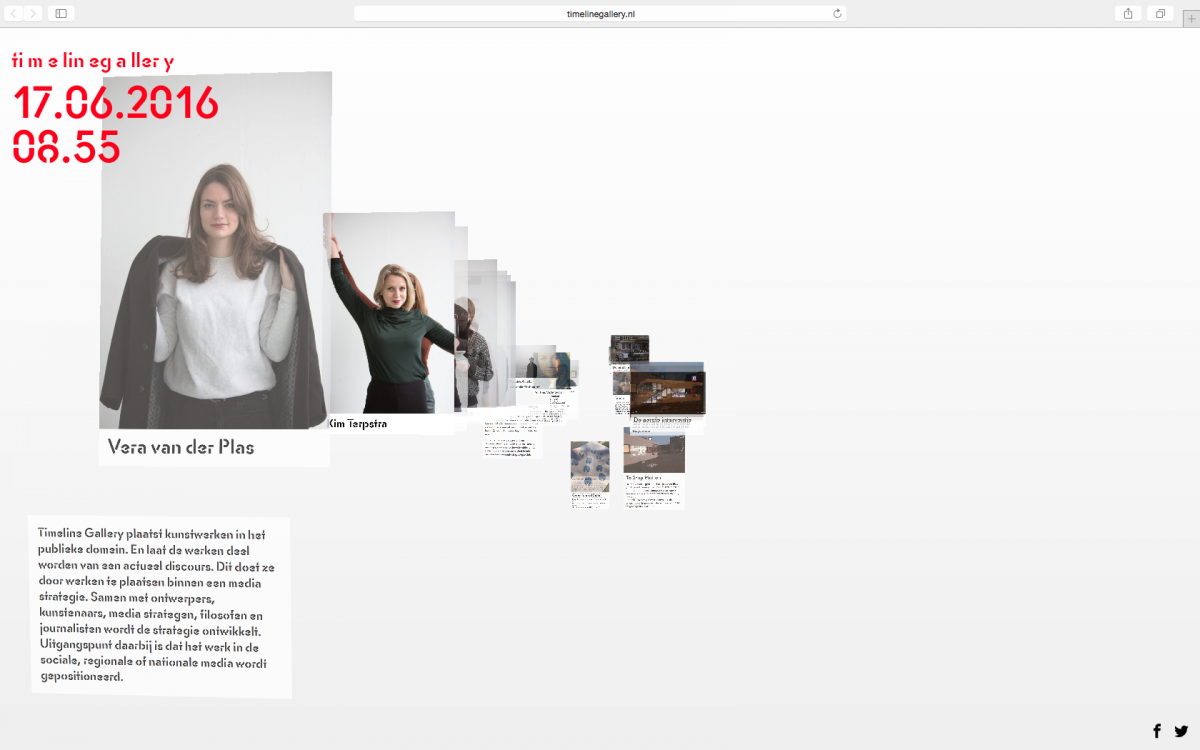Click the timelinegallery.nl address bar
The height and width of the screenshot is (750, 1200).
(600, 13)
